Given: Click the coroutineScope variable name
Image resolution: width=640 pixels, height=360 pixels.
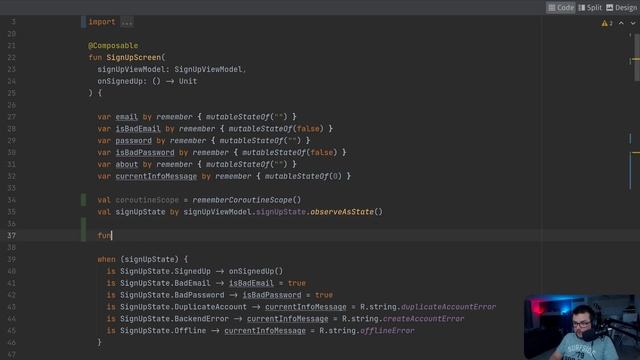Looking at the screenshot, I should (147, 200).
